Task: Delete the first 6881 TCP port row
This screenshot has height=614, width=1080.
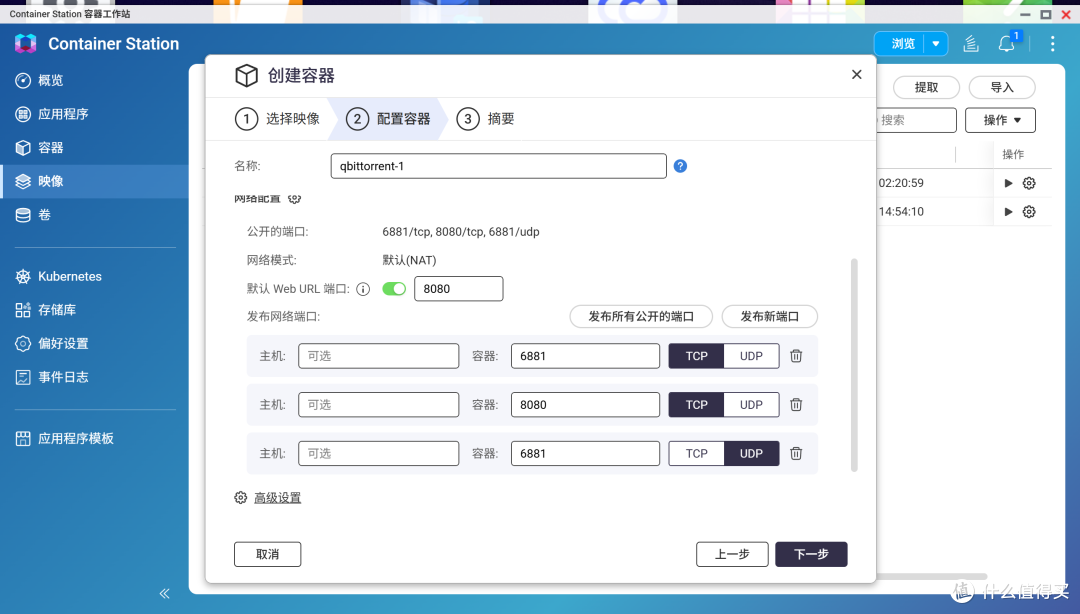Action: click(796, 356)
